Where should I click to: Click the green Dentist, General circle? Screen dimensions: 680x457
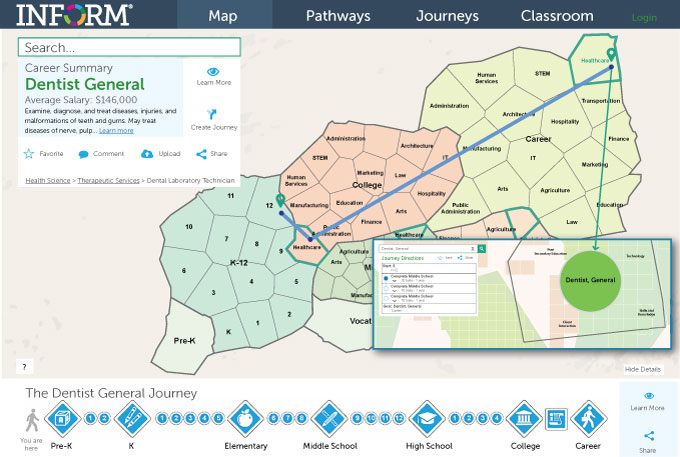point(590,281)
